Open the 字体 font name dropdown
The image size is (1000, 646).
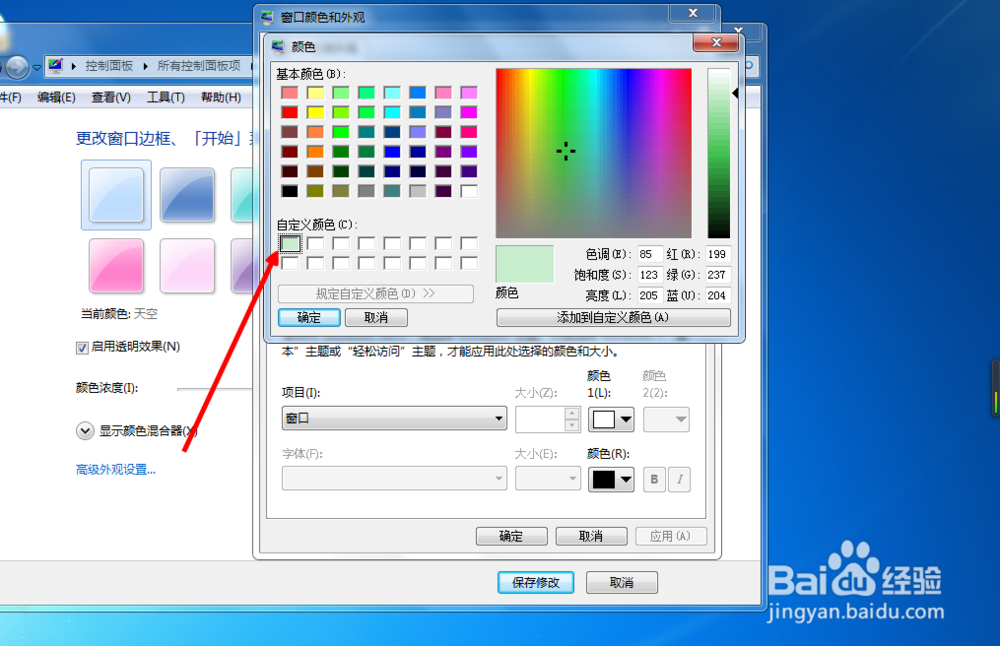coord(394,478)
